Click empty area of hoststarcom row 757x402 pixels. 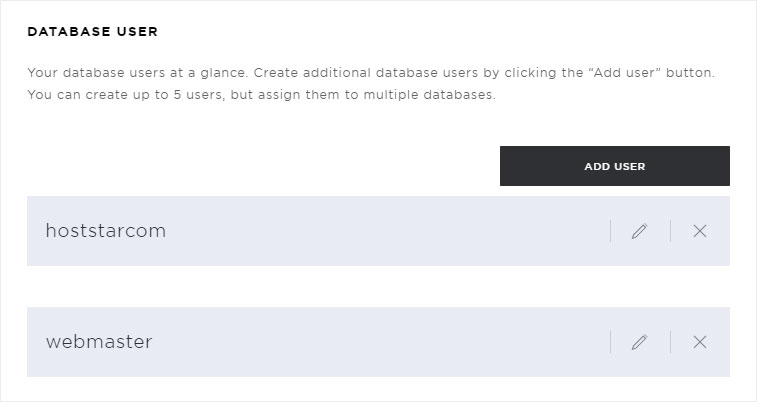[386, 231]
